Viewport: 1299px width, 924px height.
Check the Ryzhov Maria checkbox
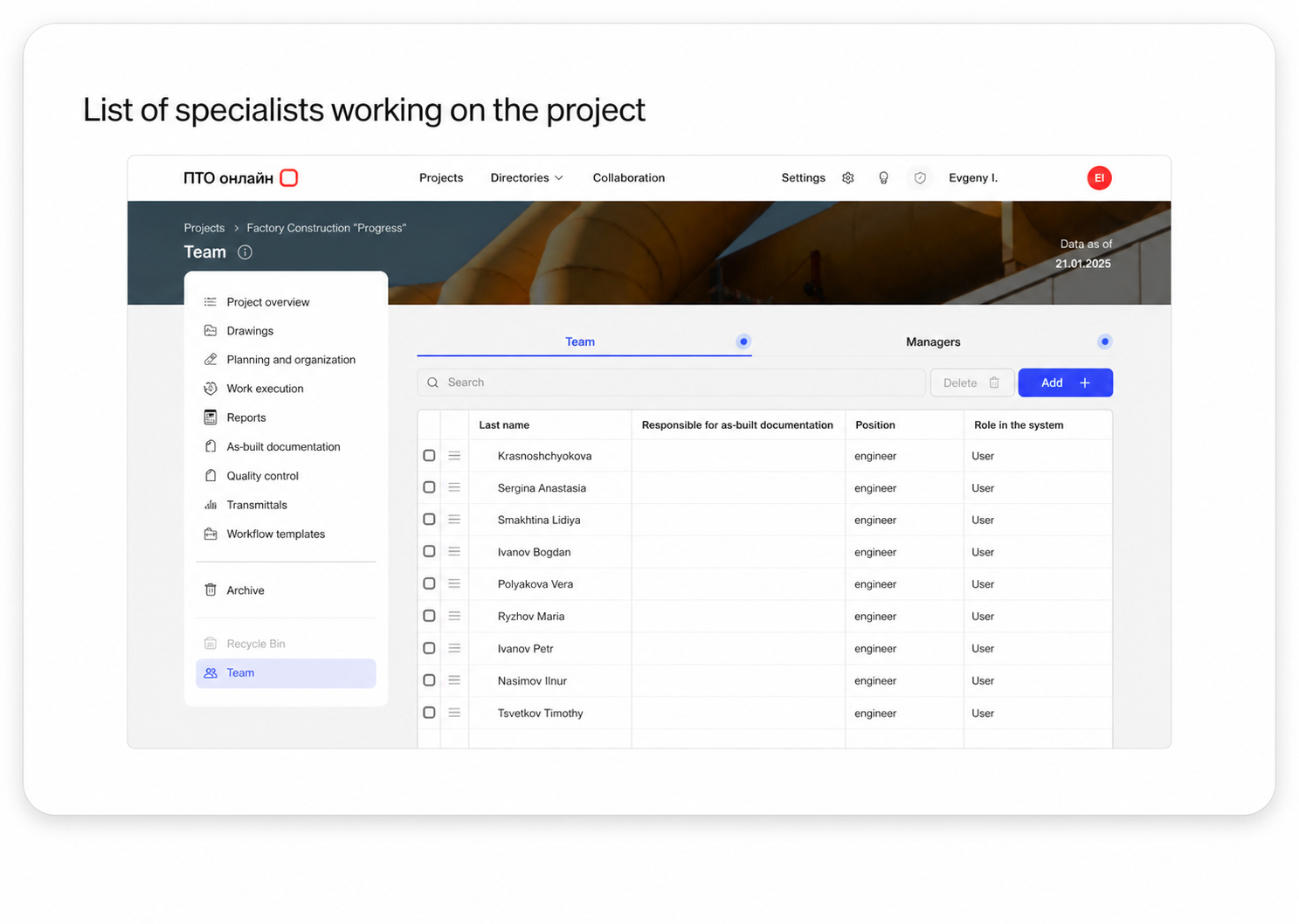pos(429,616)
